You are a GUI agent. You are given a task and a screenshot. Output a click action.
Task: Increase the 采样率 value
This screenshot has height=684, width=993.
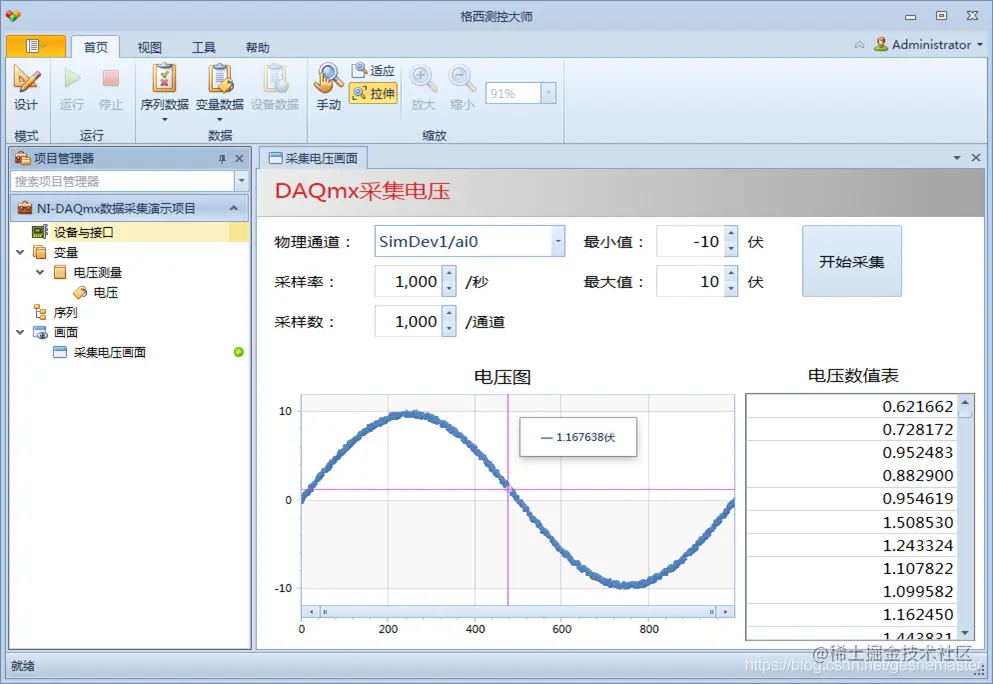(x=449, y=274)
